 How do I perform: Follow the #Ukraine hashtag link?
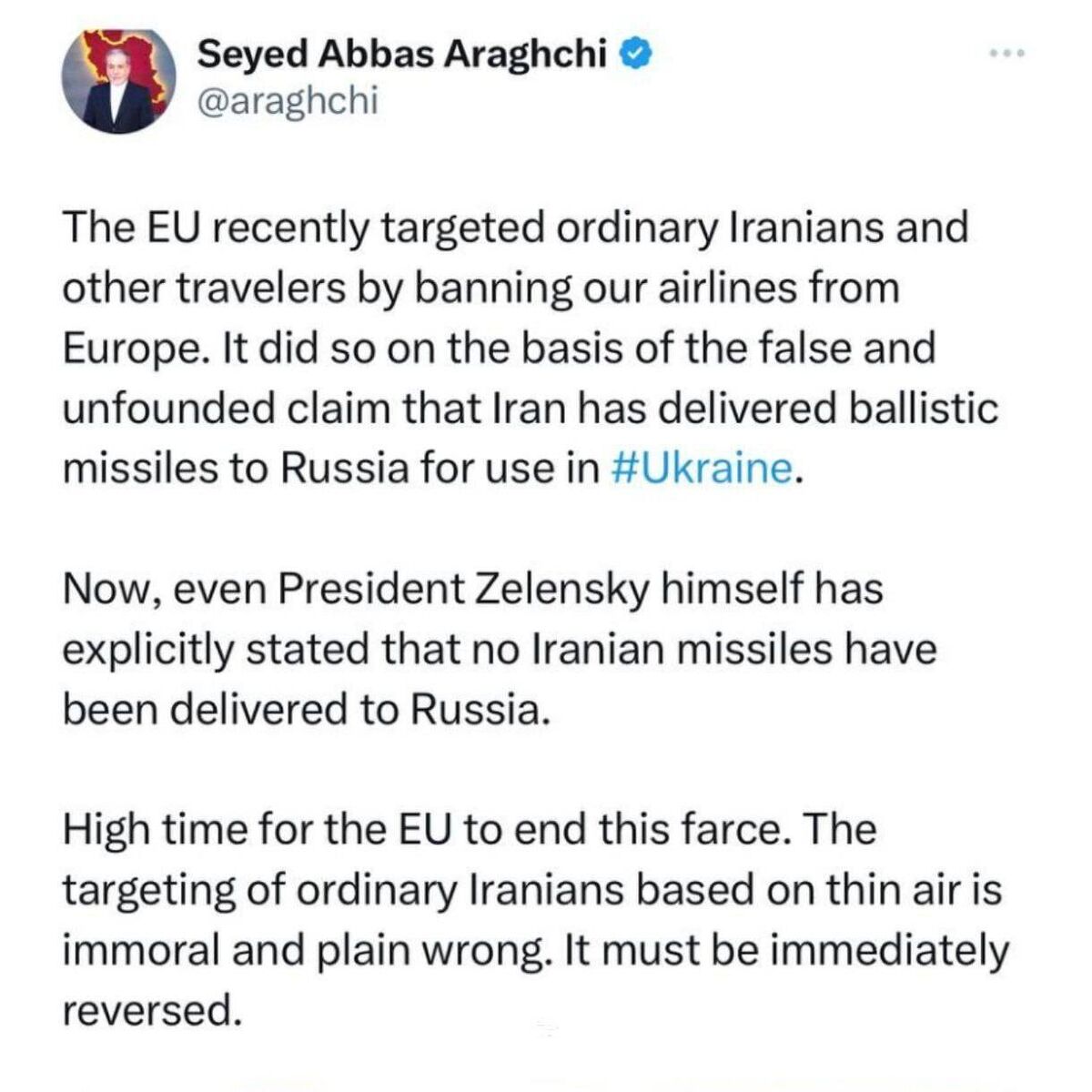click(699, 468)
